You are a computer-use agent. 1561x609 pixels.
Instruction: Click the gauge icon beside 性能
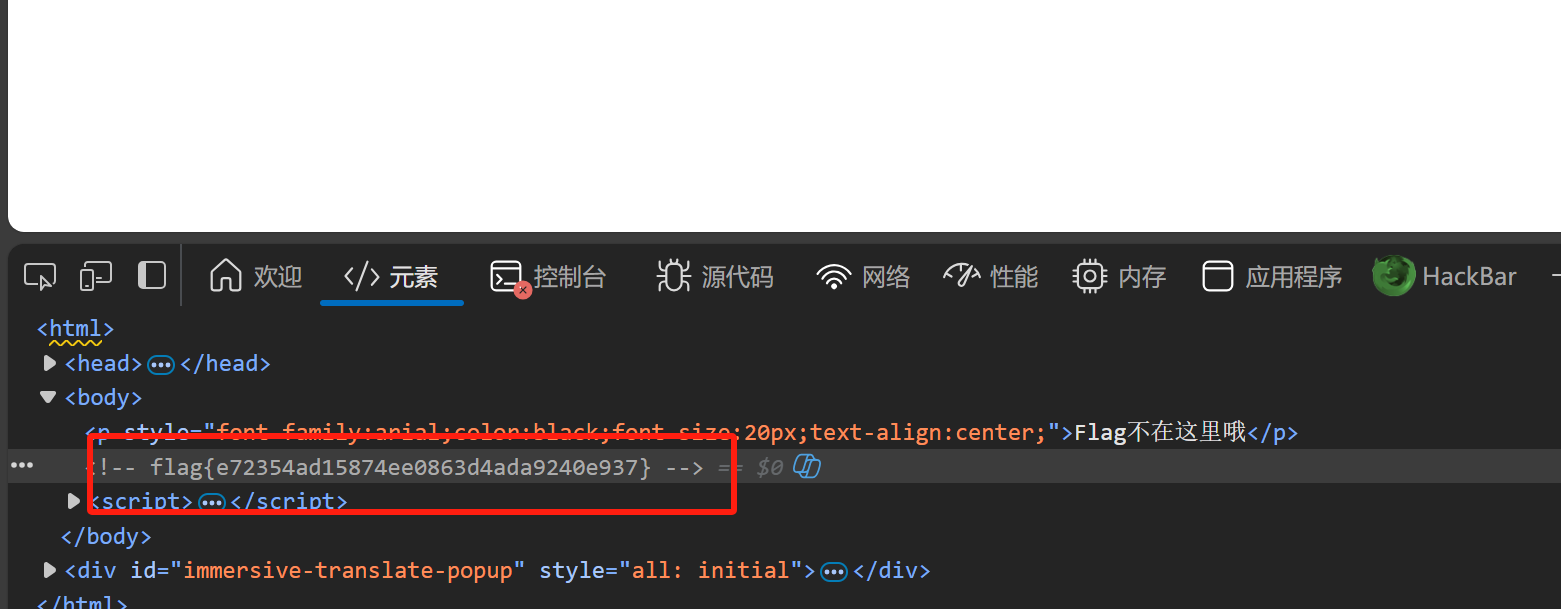[962, 276]
